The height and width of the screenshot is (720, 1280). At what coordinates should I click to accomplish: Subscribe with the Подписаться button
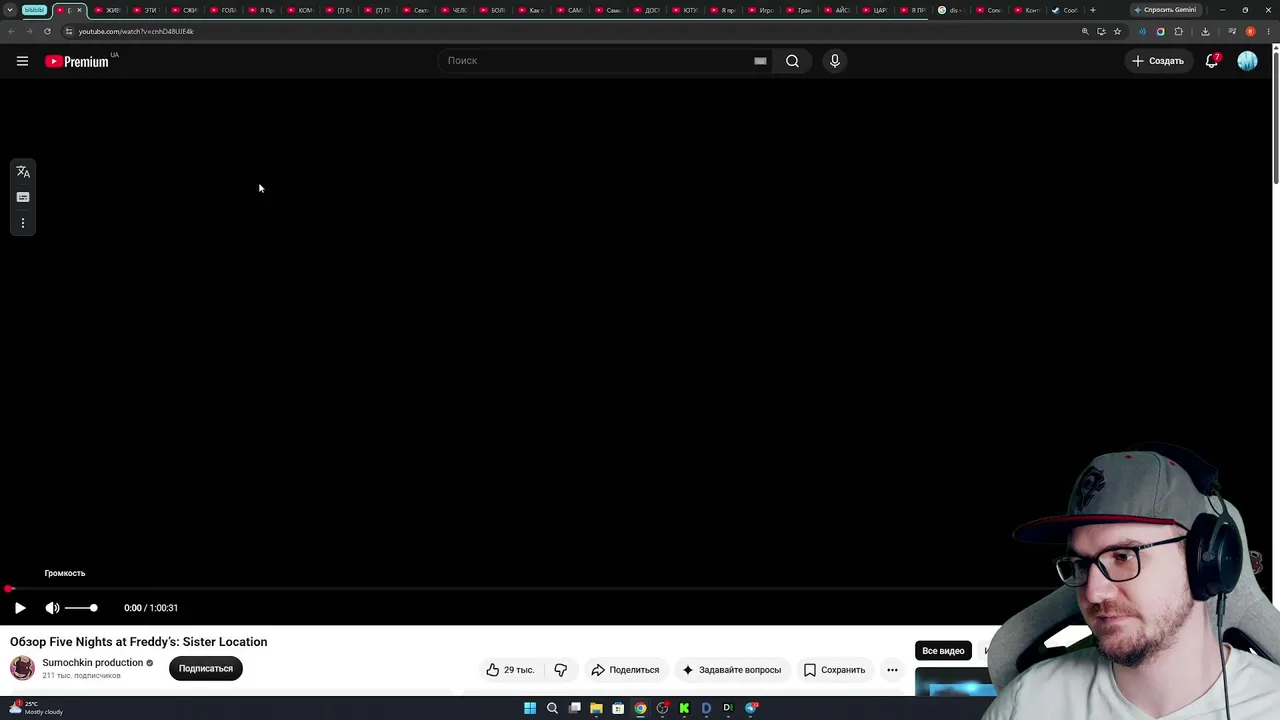click(206, 669)
